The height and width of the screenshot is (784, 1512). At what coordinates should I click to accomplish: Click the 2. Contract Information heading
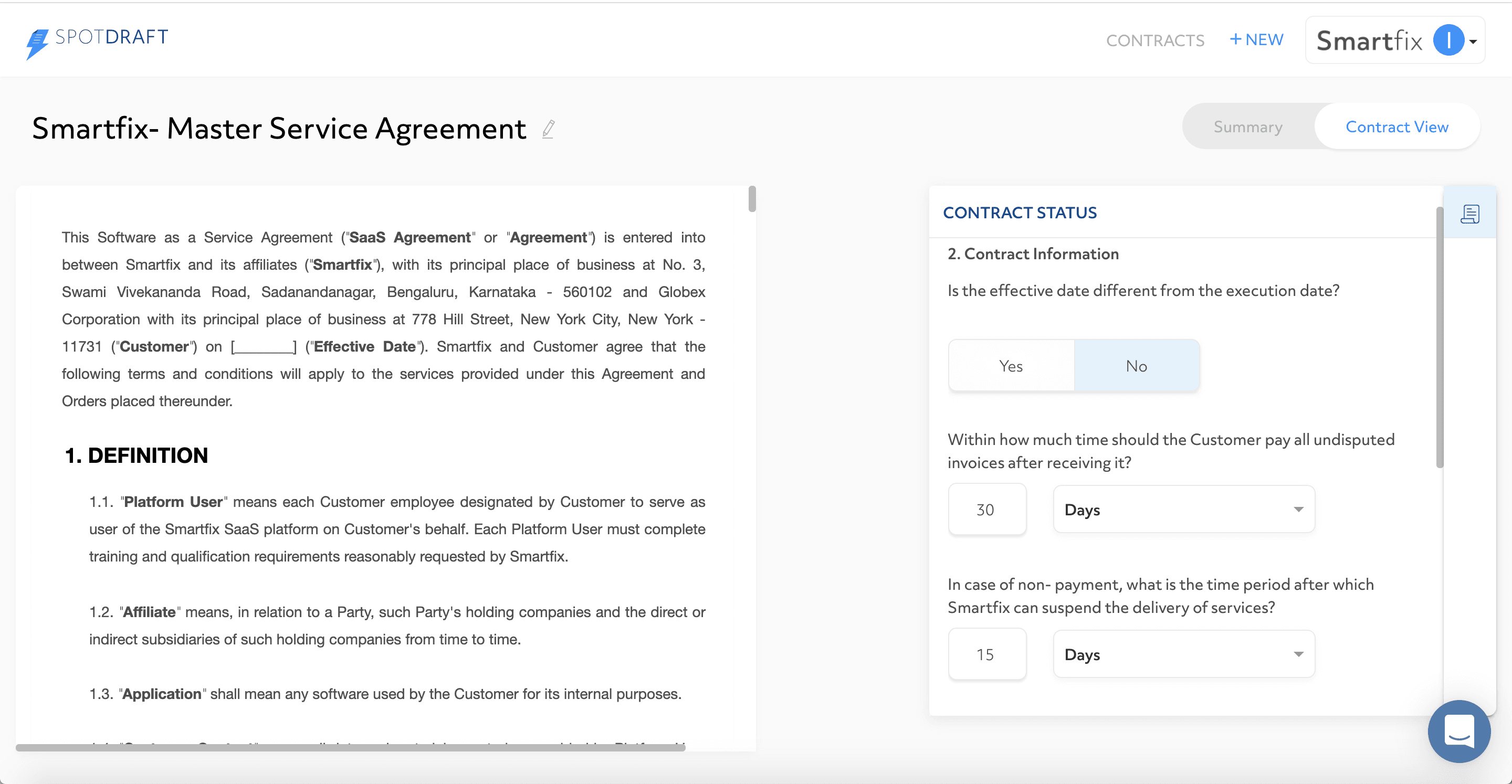[x=1033, y=253]
